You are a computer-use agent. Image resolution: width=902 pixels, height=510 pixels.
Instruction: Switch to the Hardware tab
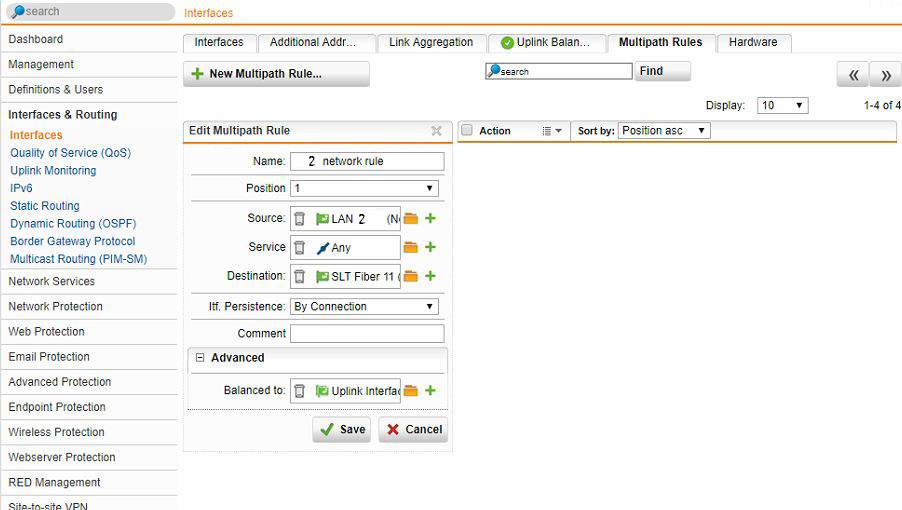click(753, 43)
